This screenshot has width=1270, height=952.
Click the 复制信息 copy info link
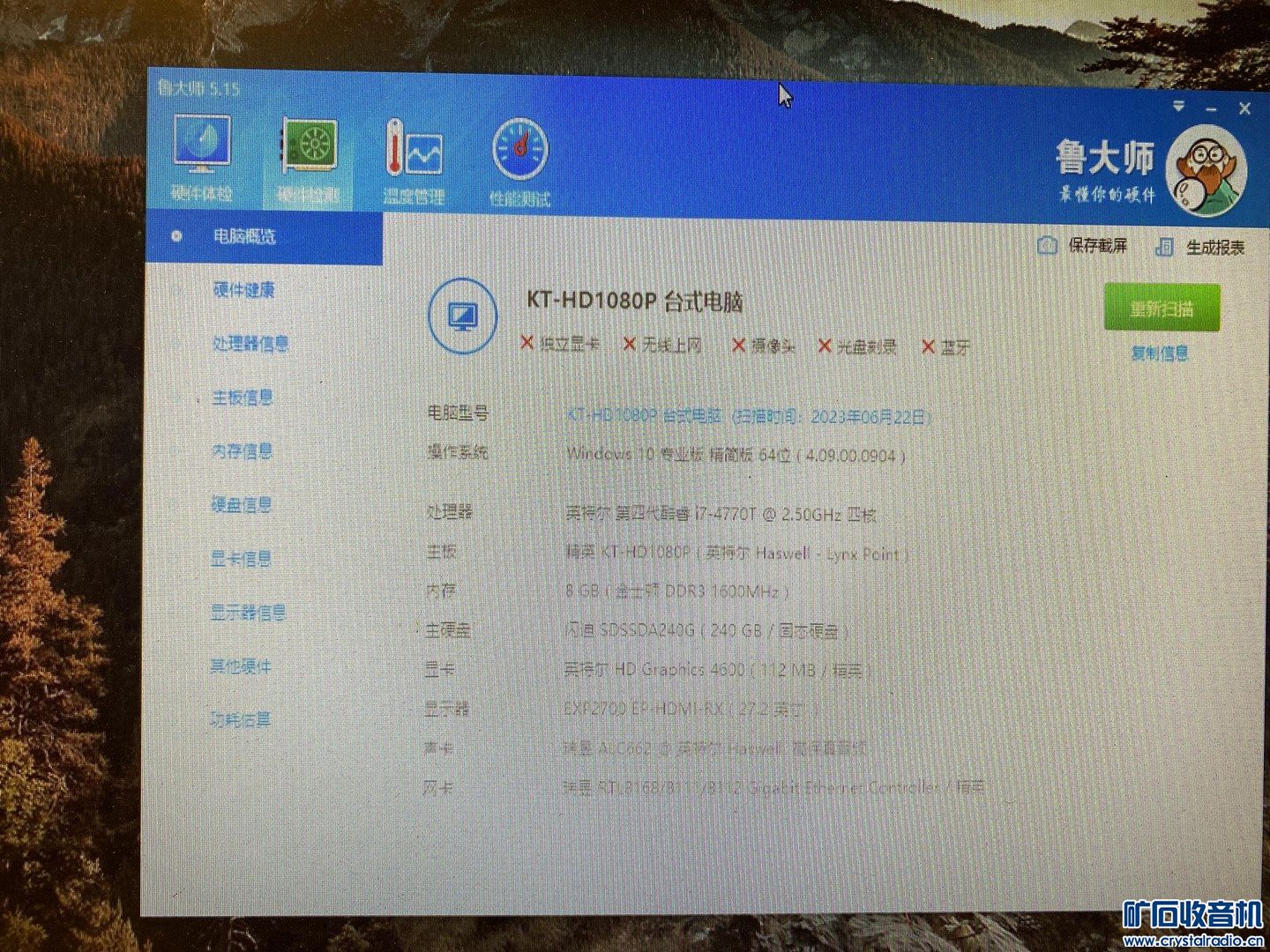click(x=1160, y=353)
